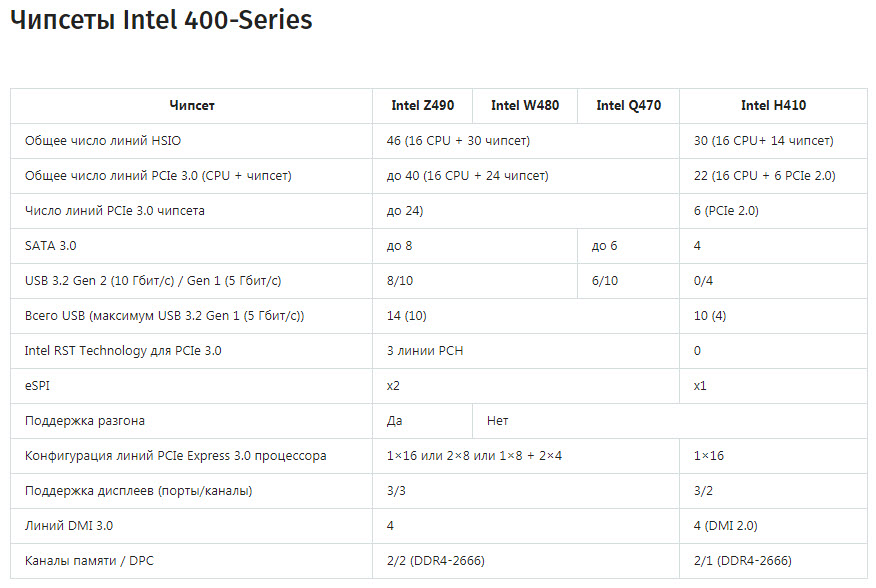Select the "SATA 3.0" row label

click(50, 246)
